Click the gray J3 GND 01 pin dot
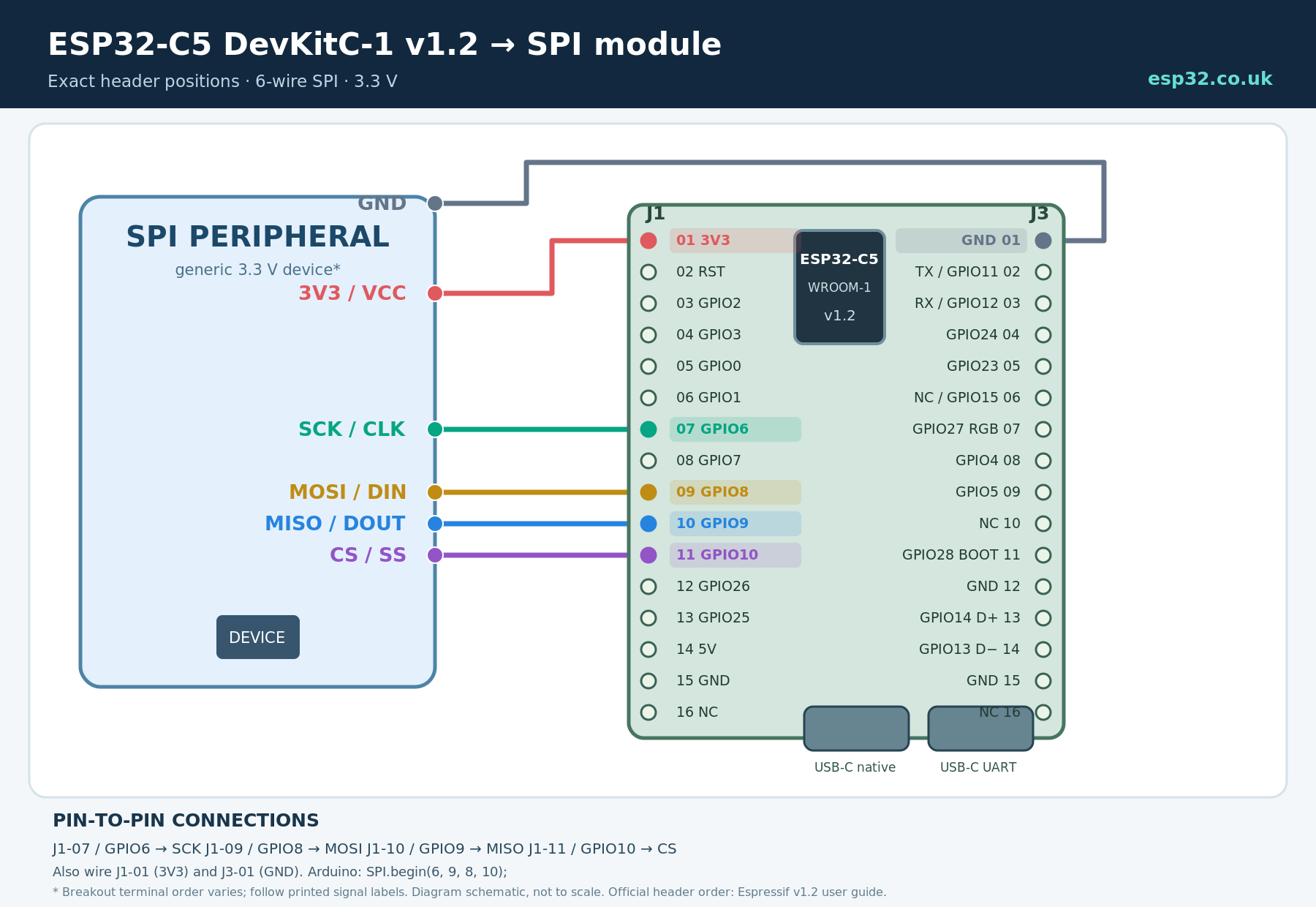Screen dimensions: 1316x907 1043,241
